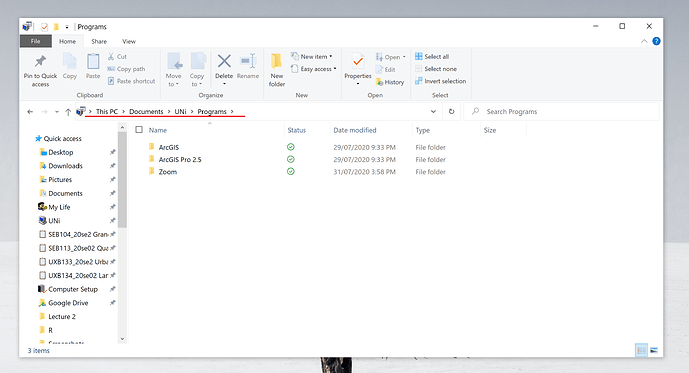
Task: Click navigation pane scrollbar down arrow
Action: pyautogui.click(x=123, y=339)
